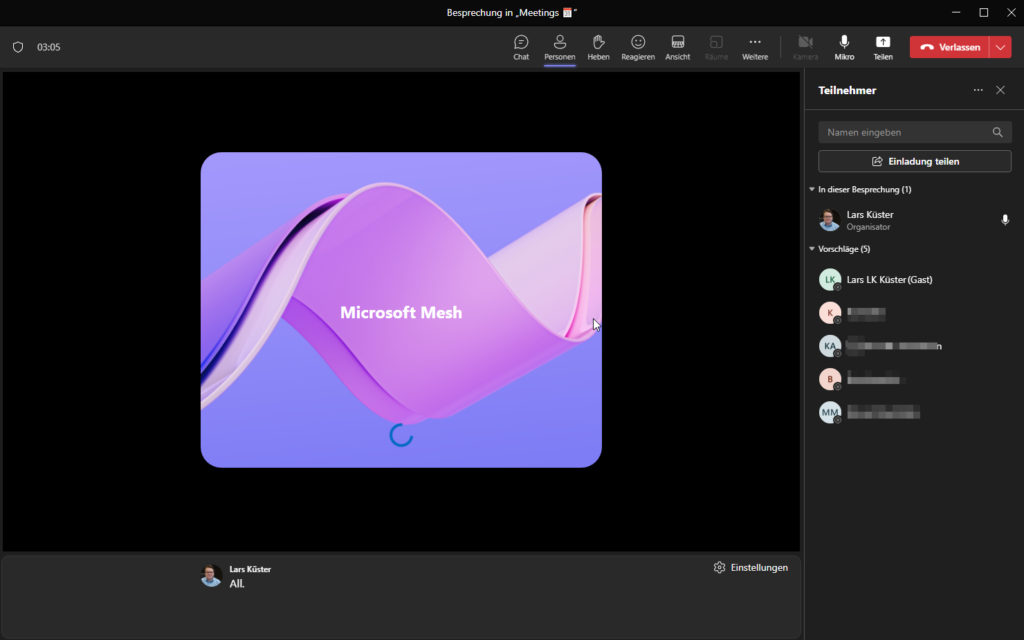Click the B avatar in suggestions
Viewport: 1024px width, 640px height.
[830, 379]
